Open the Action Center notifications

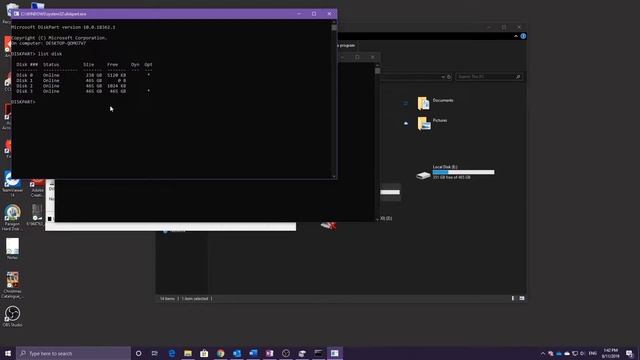pyautogui.click(x=629, y=353)
